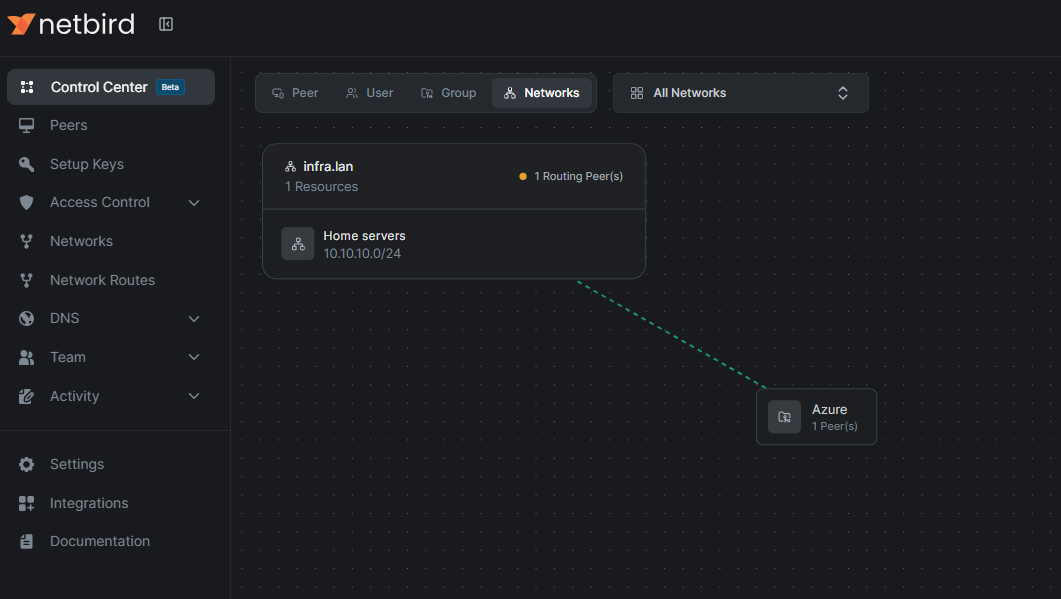
Task: Click the Peers monitor icon in sidebar
Action: coord(27,125)
